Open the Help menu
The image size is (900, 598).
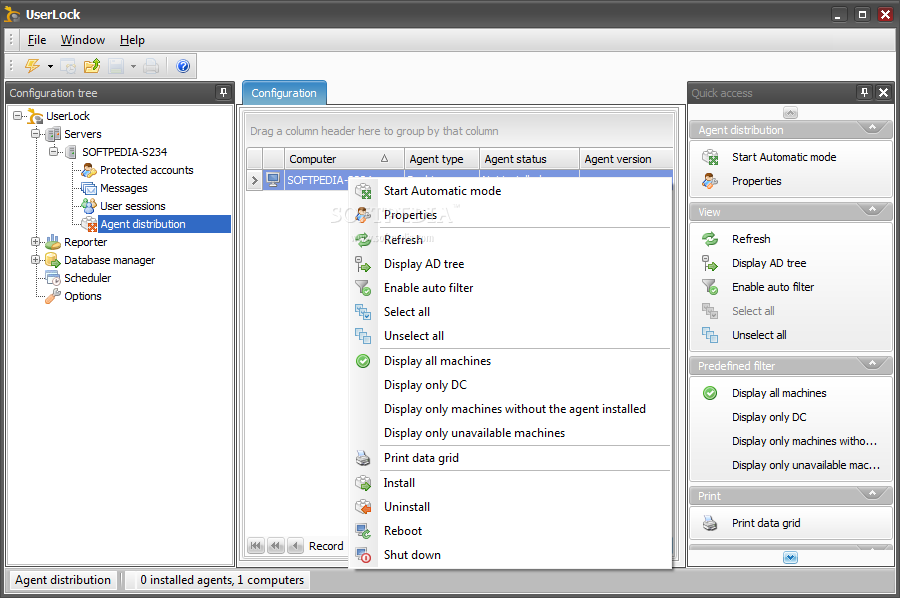coord(132,40)
